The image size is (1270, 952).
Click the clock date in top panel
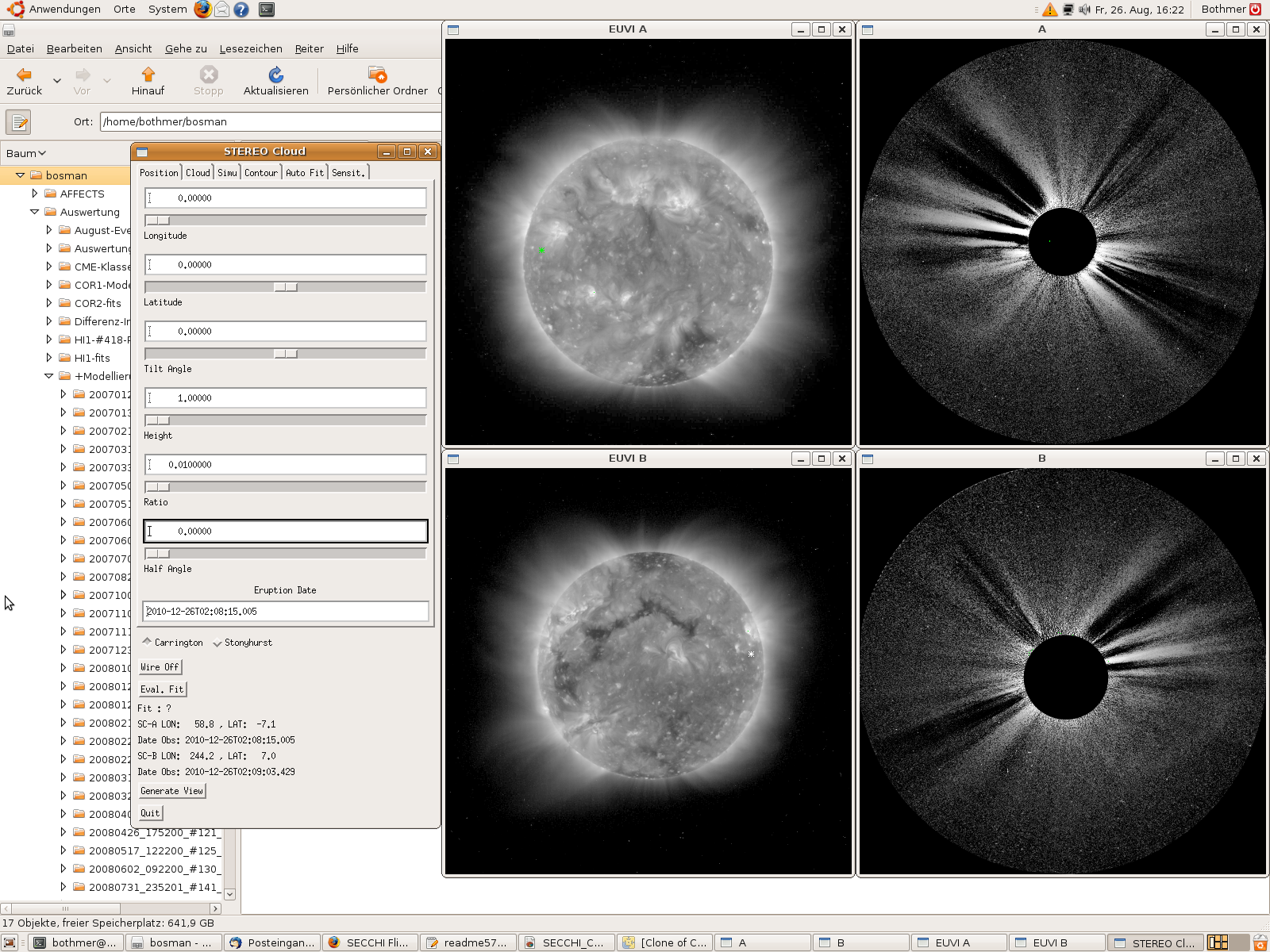1139,10
